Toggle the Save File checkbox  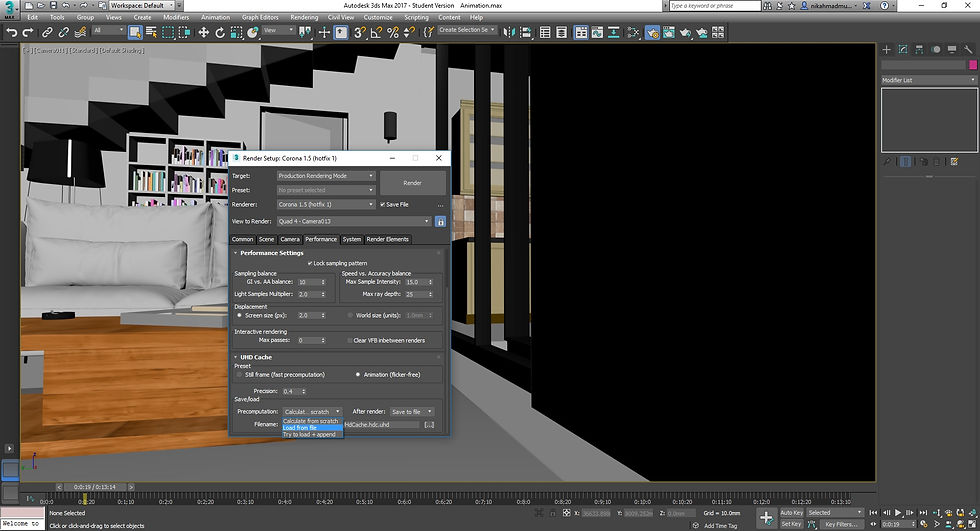tap(382, 204)
